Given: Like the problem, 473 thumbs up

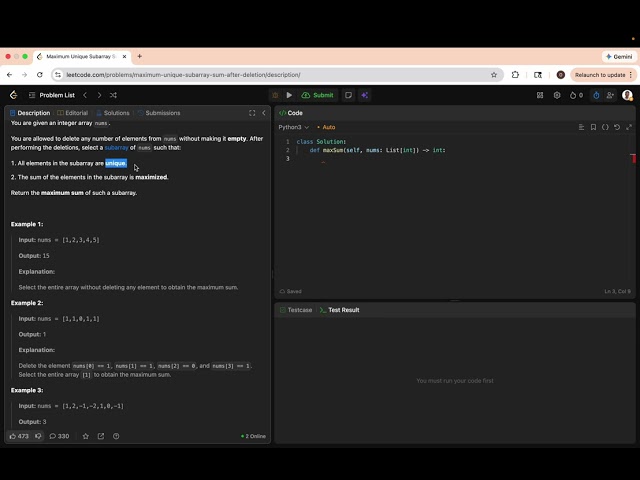Looking at the screenshot, I should click(x=19, y=436).
